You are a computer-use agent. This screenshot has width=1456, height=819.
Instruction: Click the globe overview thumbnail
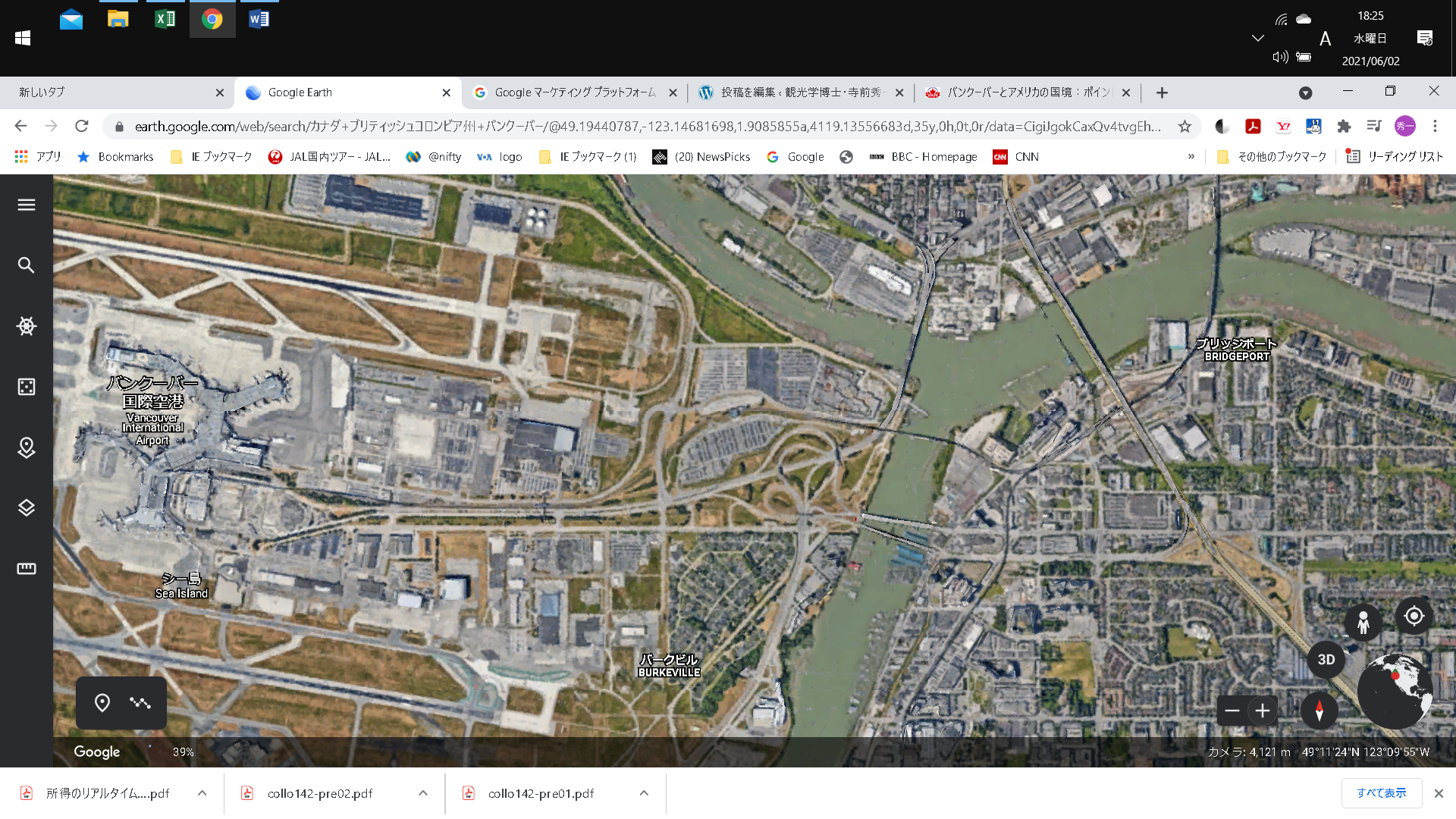pyautogui.click(x=1394, y=692)
